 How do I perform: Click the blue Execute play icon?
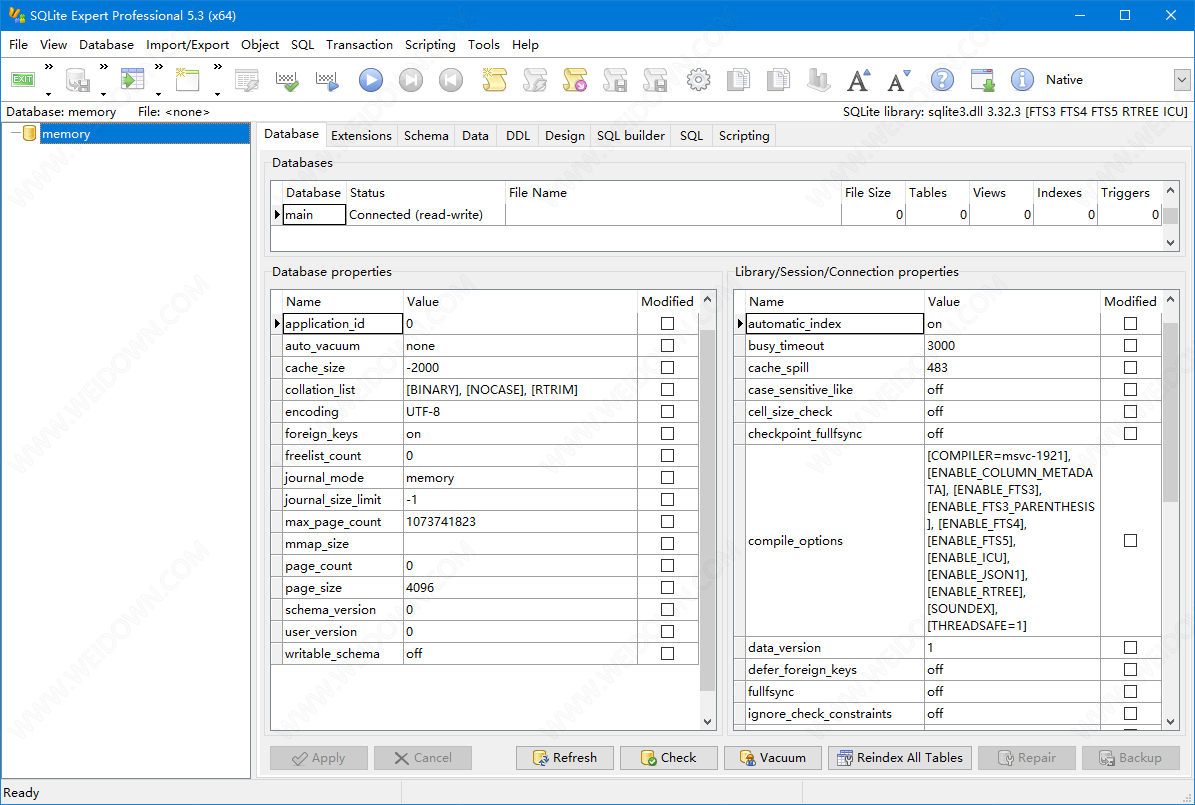coord(371,79)
